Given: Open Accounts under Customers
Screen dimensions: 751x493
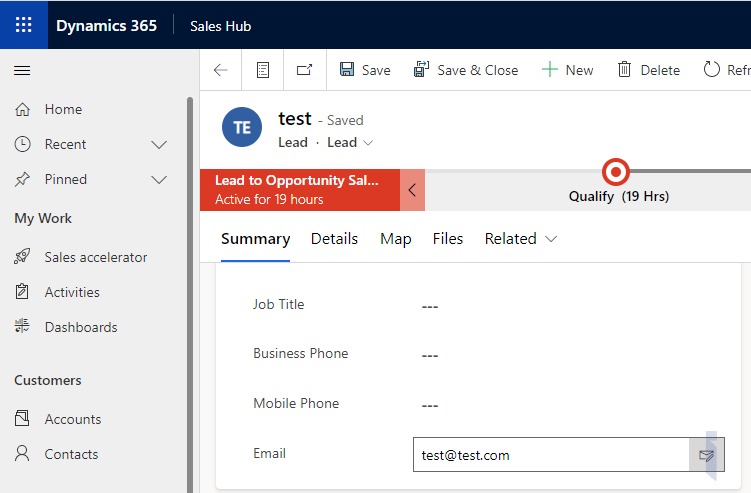Looking at the screenshot, I should point(73,419).
